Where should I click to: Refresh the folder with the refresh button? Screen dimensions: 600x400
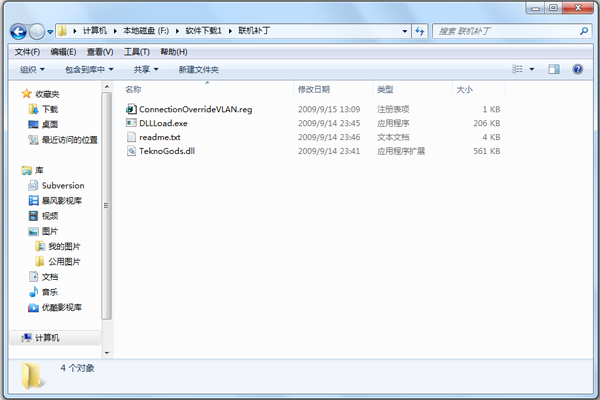[420, 31]
